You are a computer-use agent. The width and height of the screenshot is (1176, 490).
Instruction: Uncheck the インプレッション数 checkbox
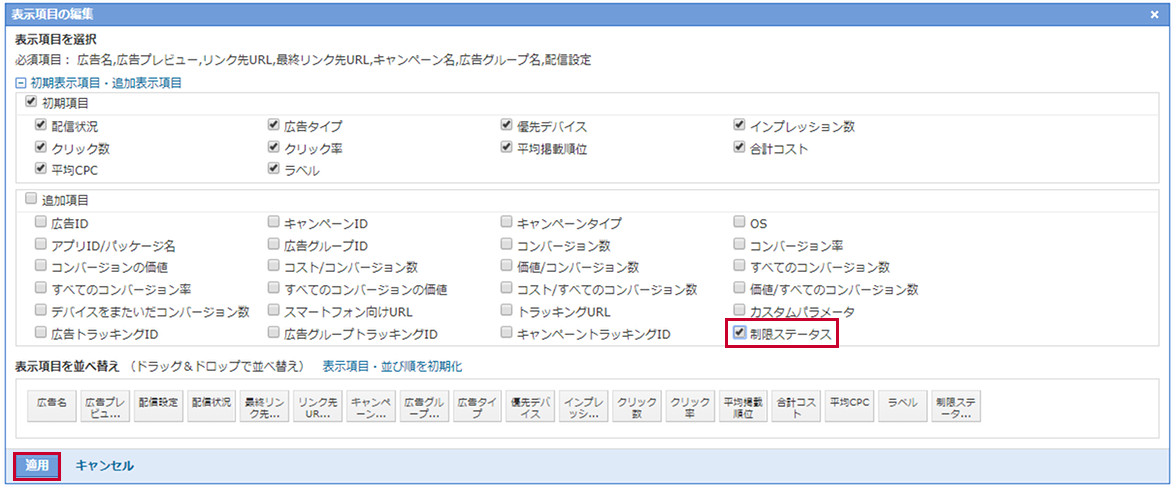(x=740, y=126)
